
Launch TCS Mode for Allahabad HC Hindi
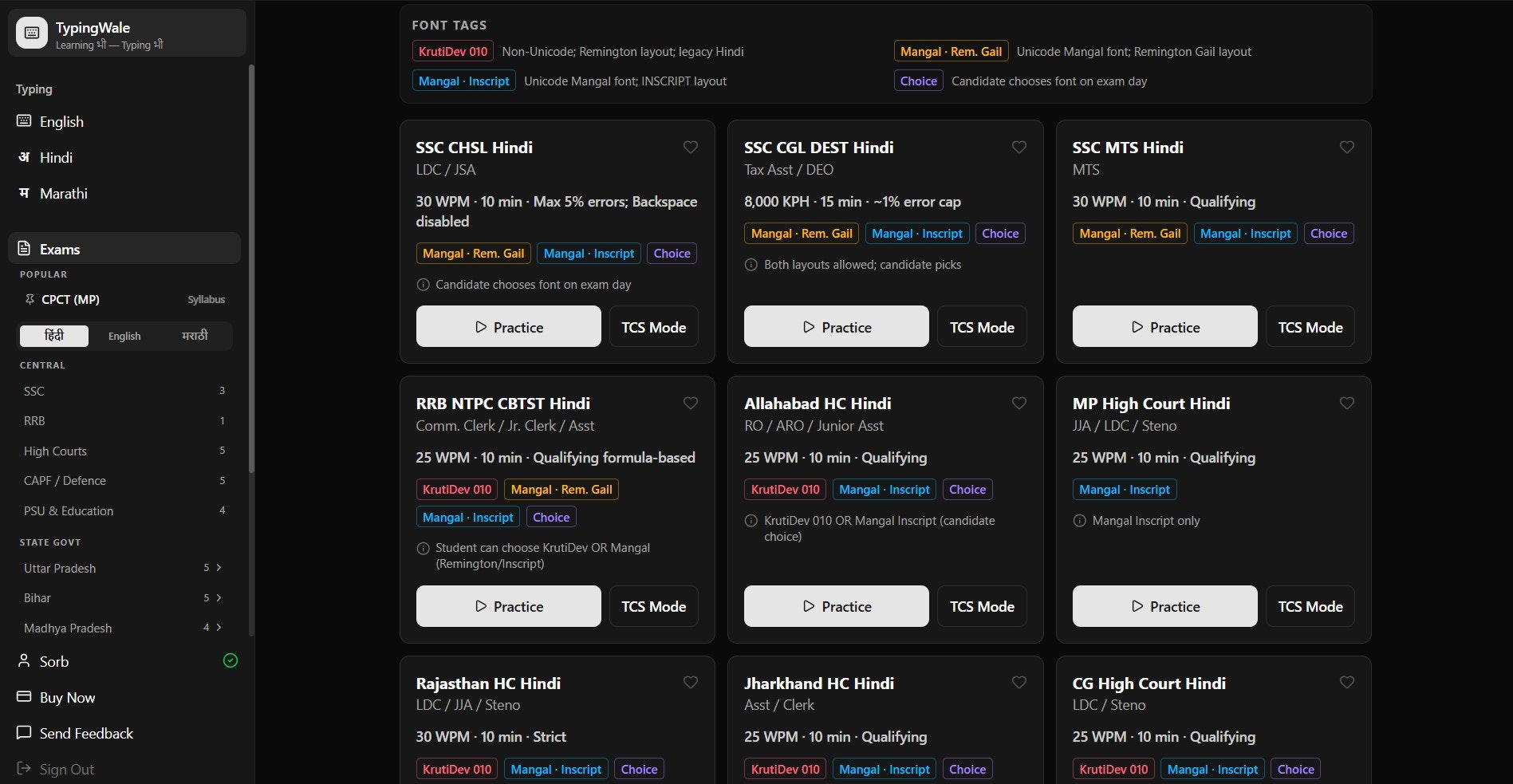tap(982, 606)
